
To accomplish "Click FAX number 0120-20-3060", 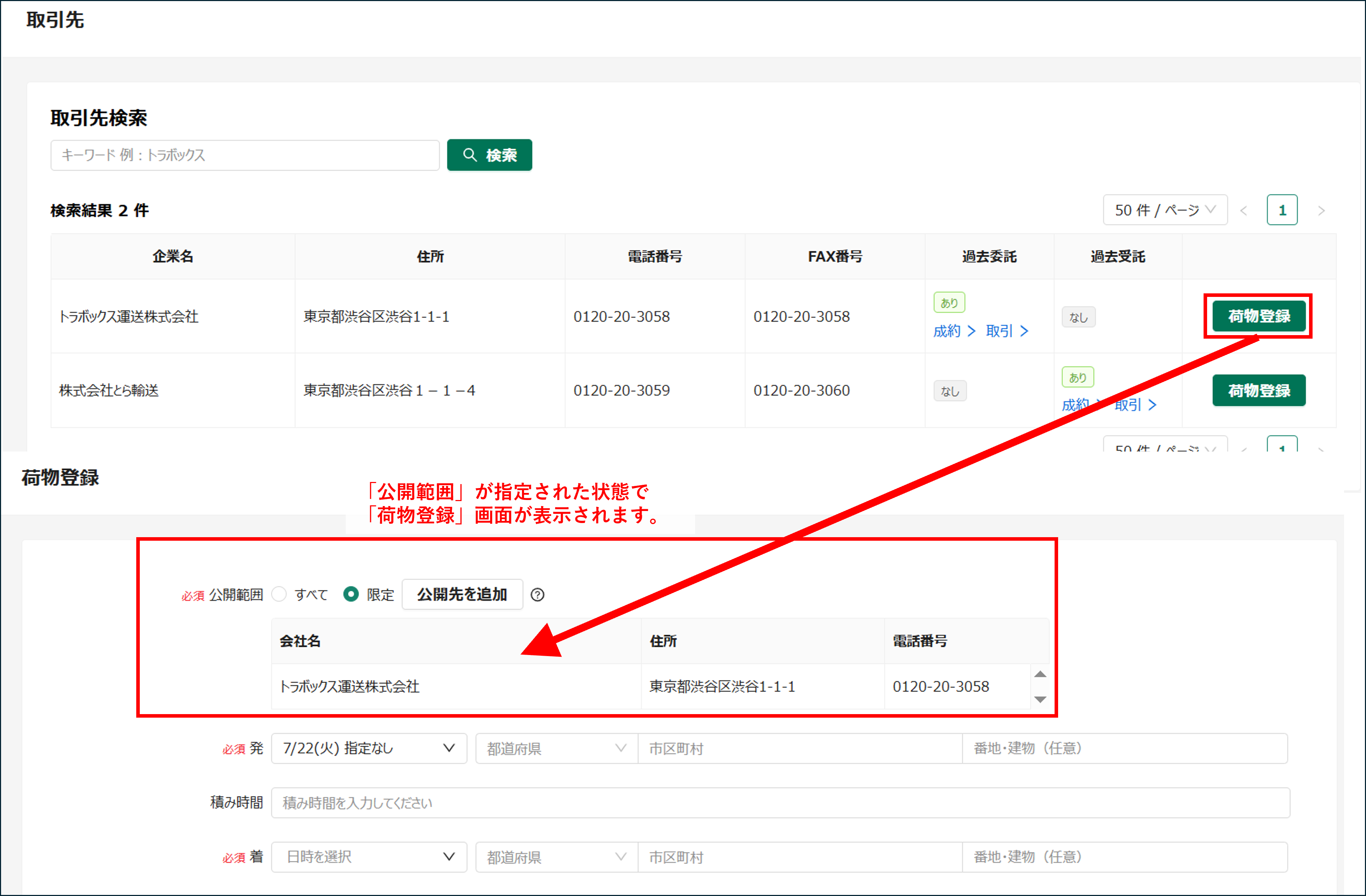I will (x=801, y=391).
